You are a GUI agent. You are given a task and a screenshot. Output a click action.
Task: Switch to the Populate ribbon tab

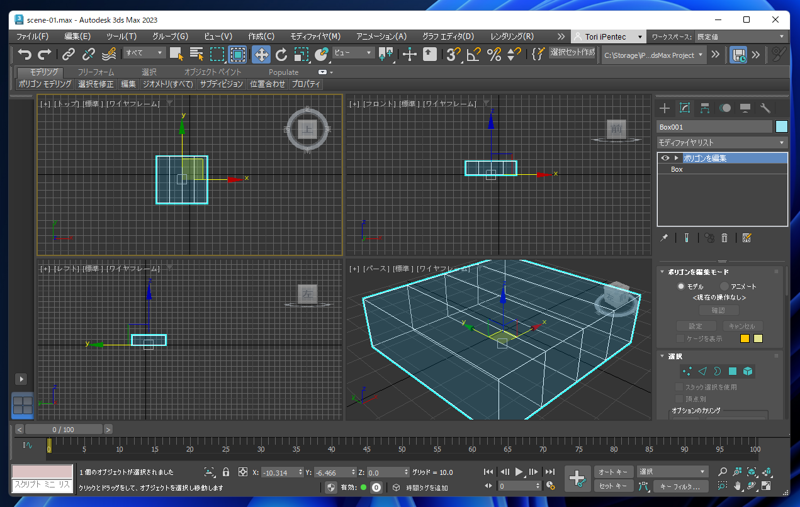283,72
